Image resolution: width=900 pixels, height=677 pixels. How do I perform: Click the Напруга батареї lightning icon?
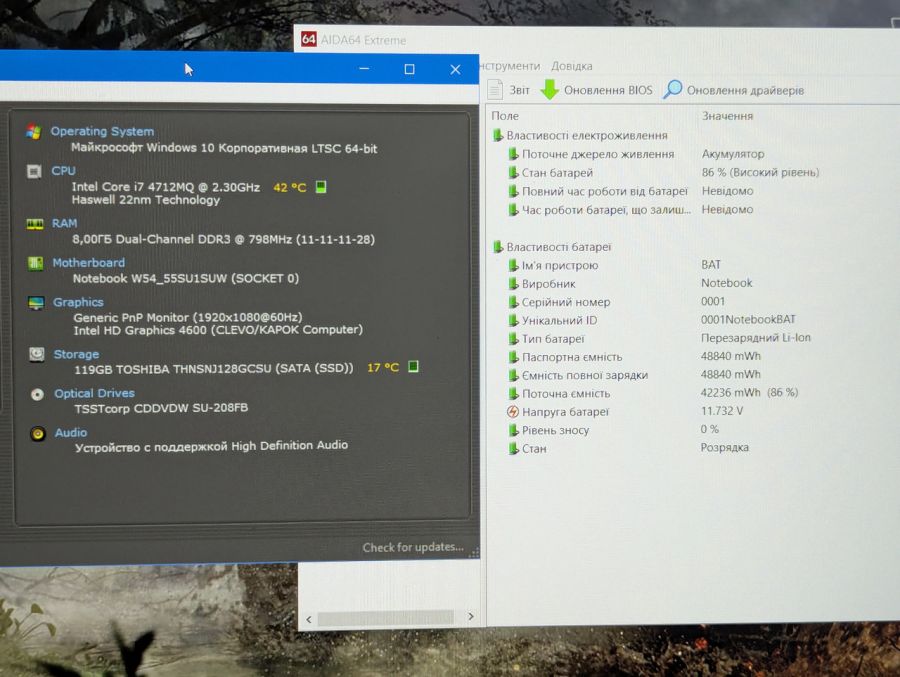pyautogui.click(x=513, y=412)
